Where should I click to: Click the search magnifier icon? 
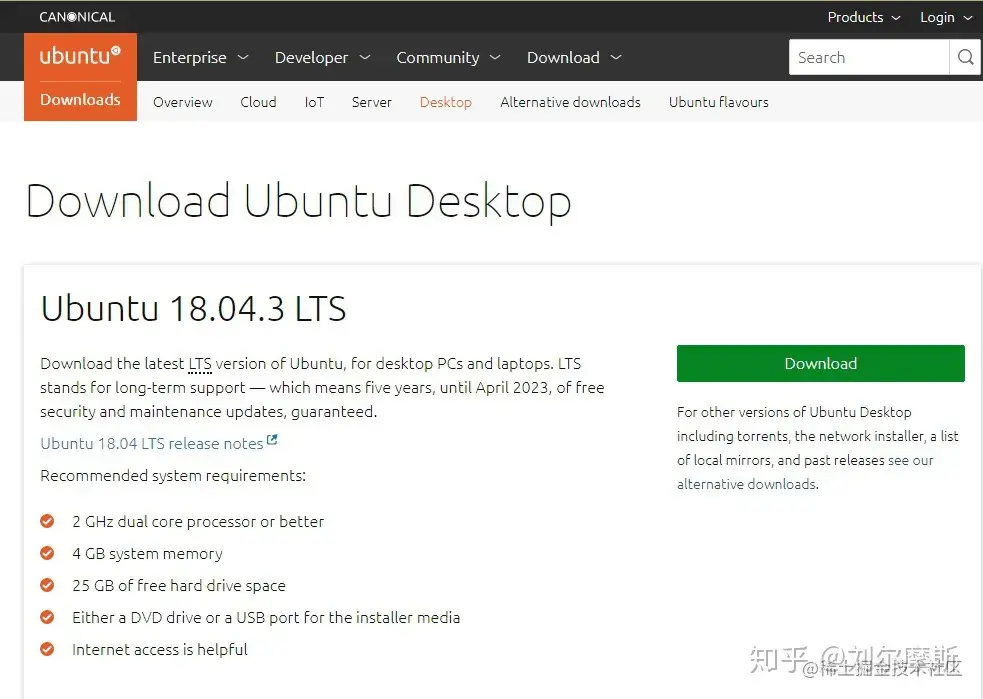[965, 57]
